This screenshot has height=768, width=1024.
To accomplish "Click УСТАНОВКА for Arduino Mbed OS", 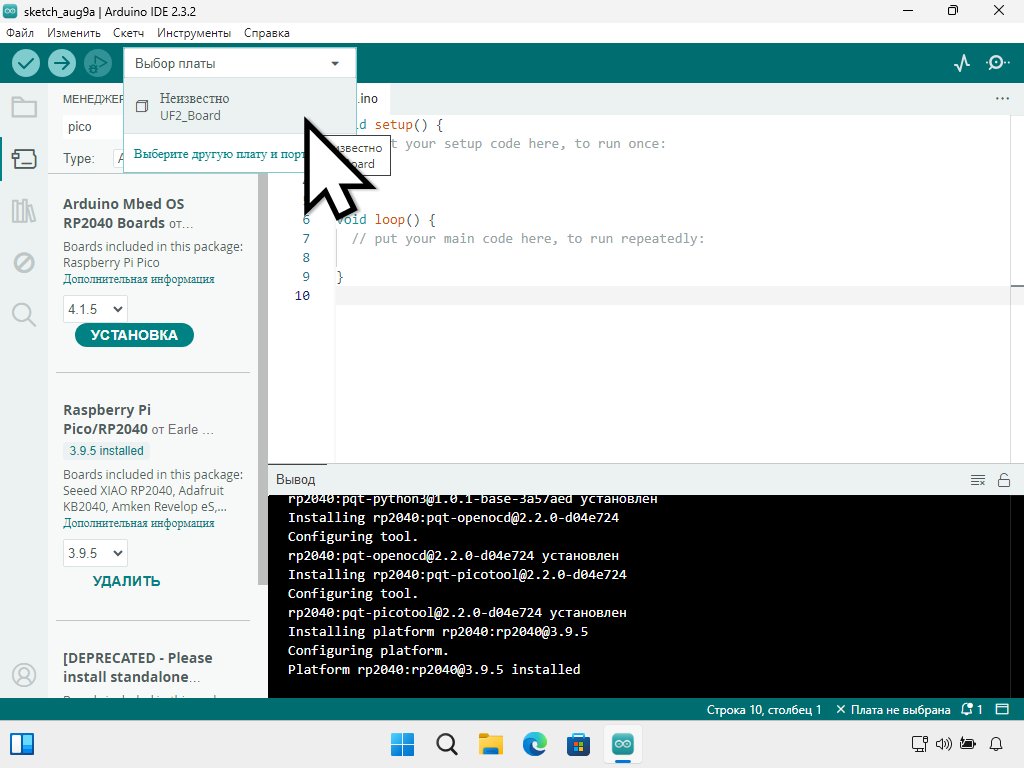I will point(134,335).
